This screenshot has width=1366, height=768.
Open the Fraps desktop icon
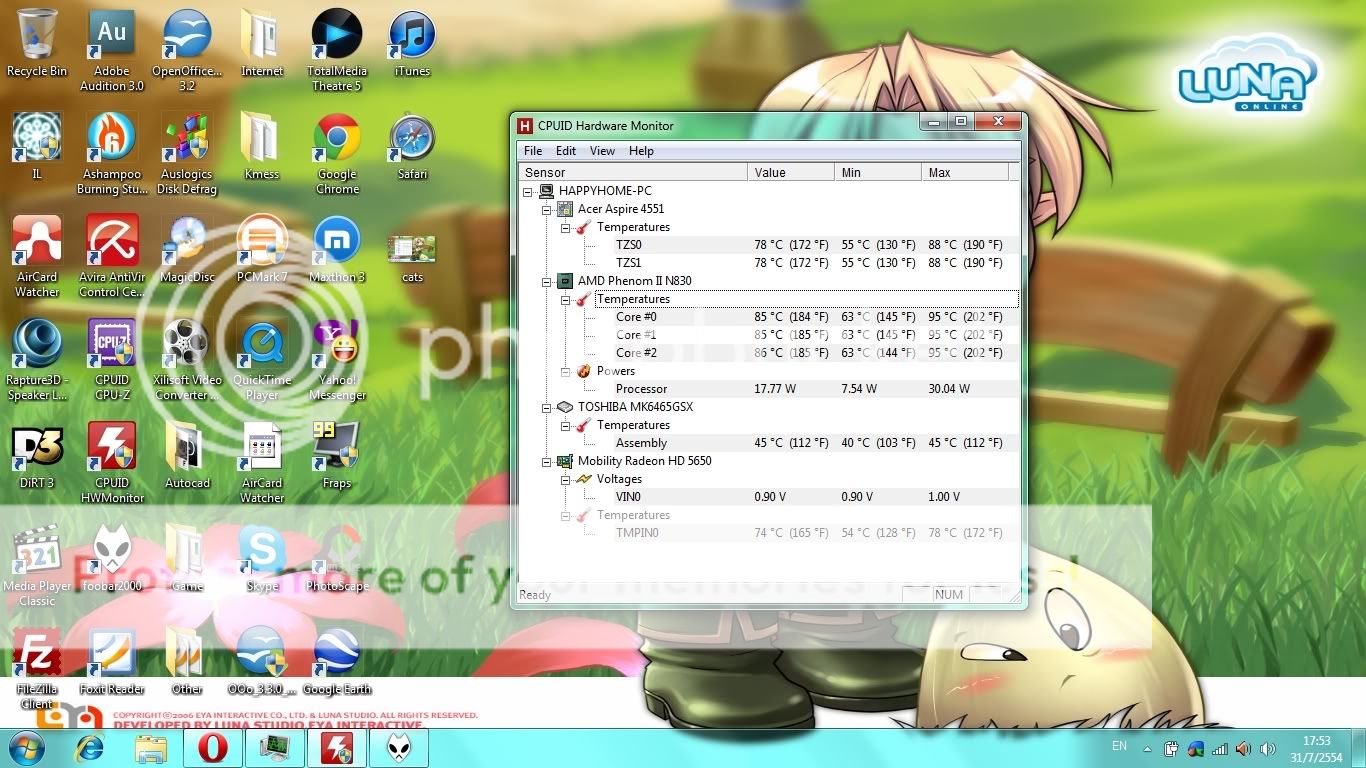[337, 449]
